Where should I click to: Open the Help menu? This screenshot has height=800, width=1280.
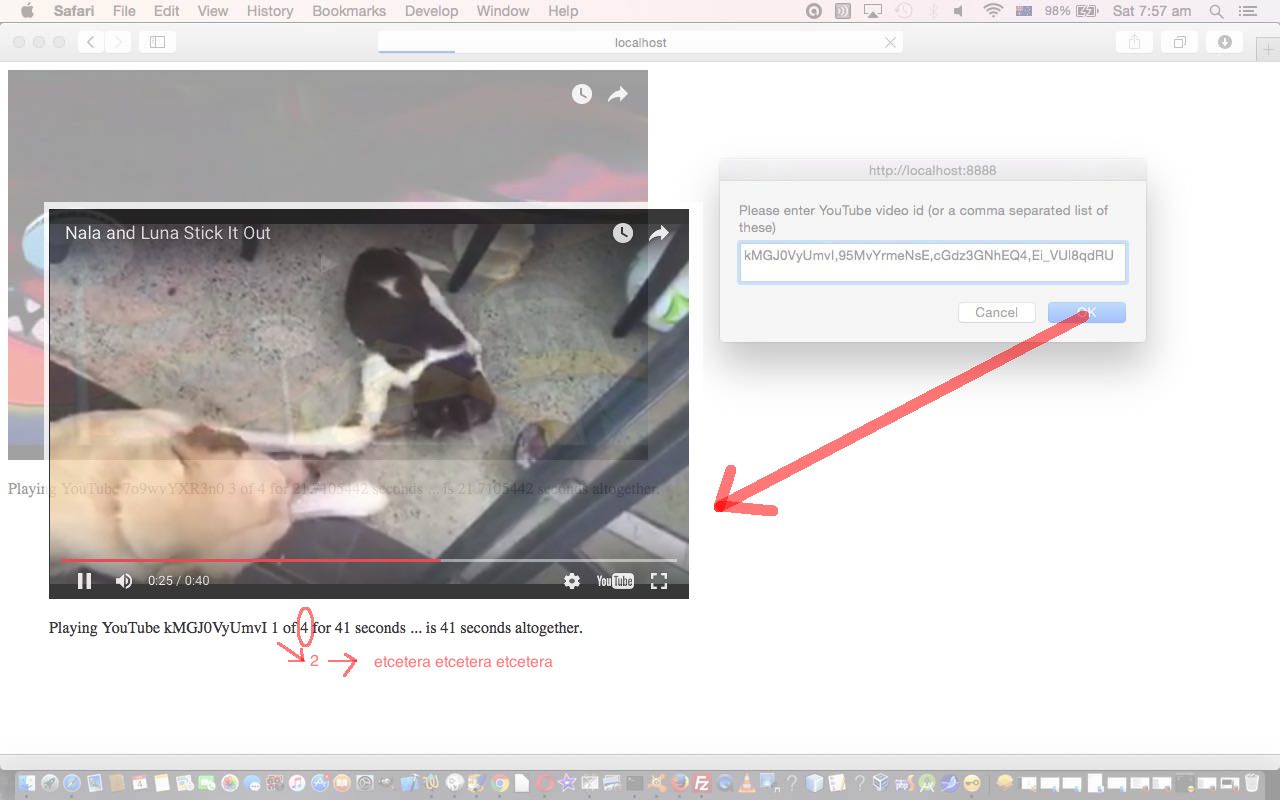pos(563,11)
